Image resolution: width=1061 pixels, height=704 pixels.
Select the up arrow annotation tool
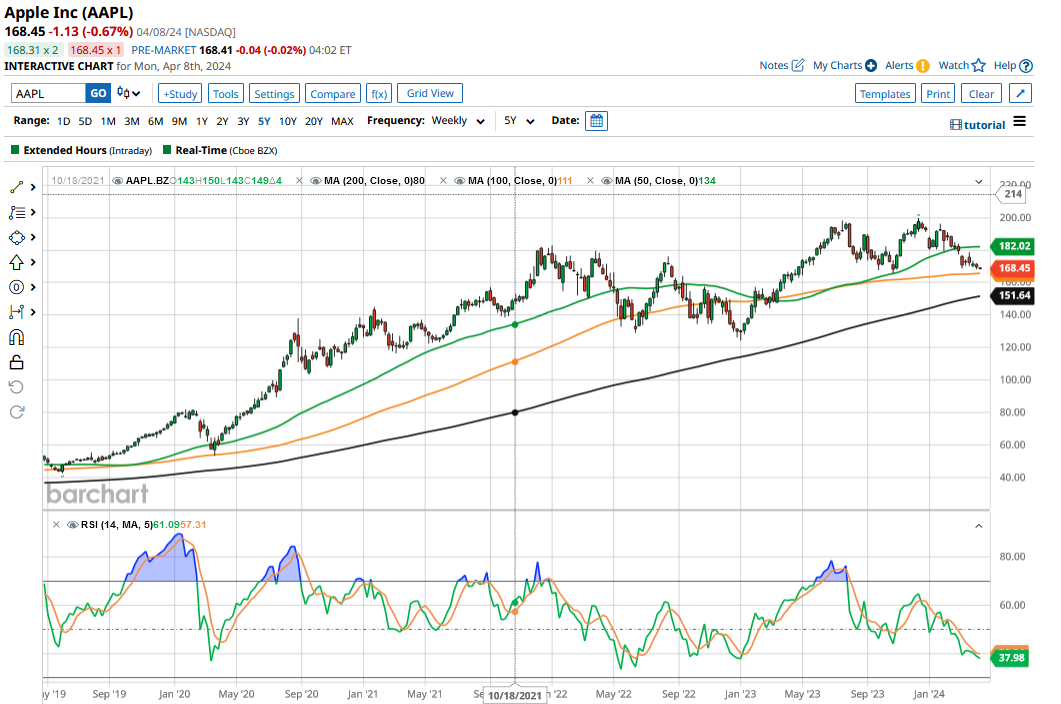point(17,262)
